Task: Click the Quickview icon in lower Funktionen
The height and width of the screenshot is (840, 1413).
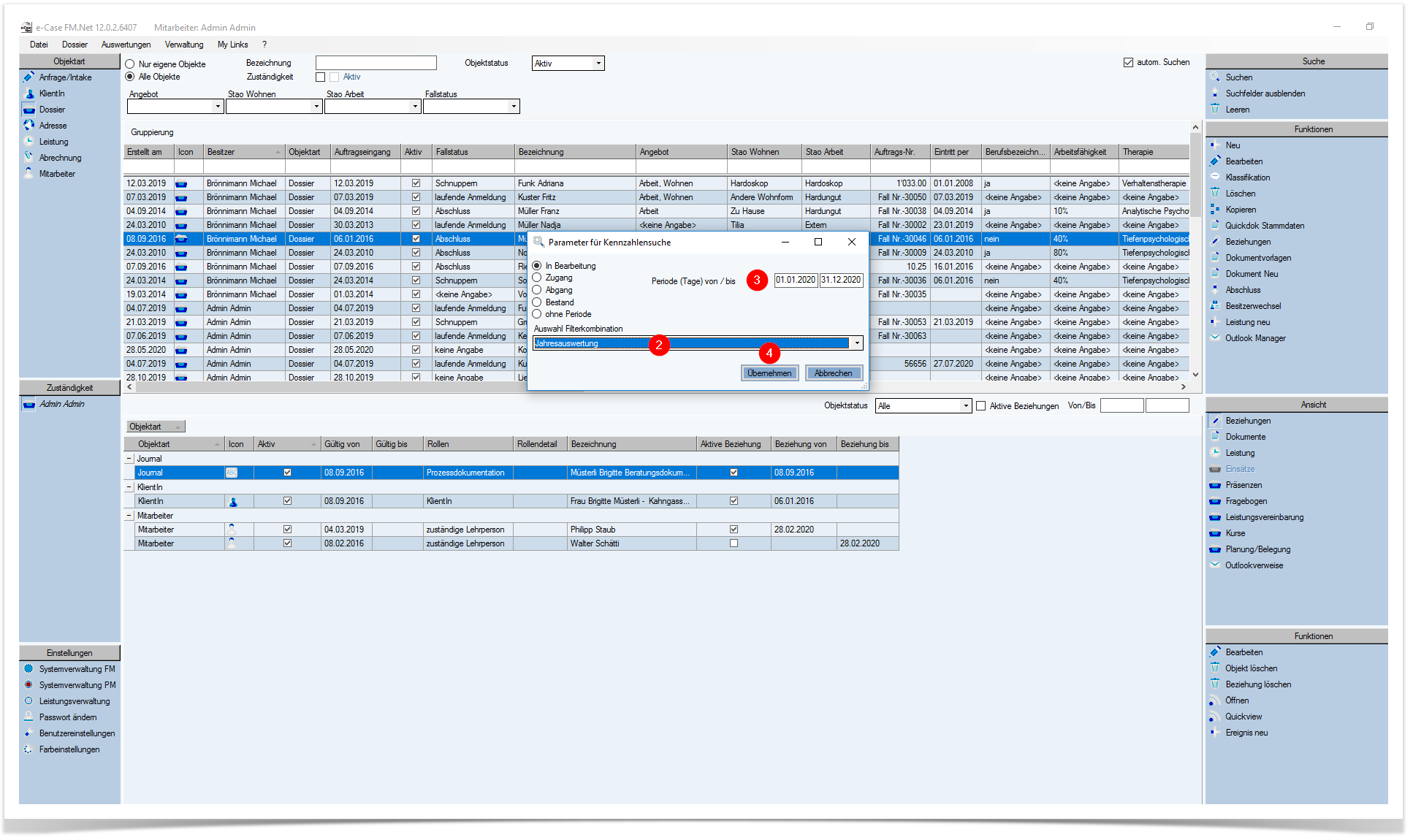Action: click(x=1215, y=717)
